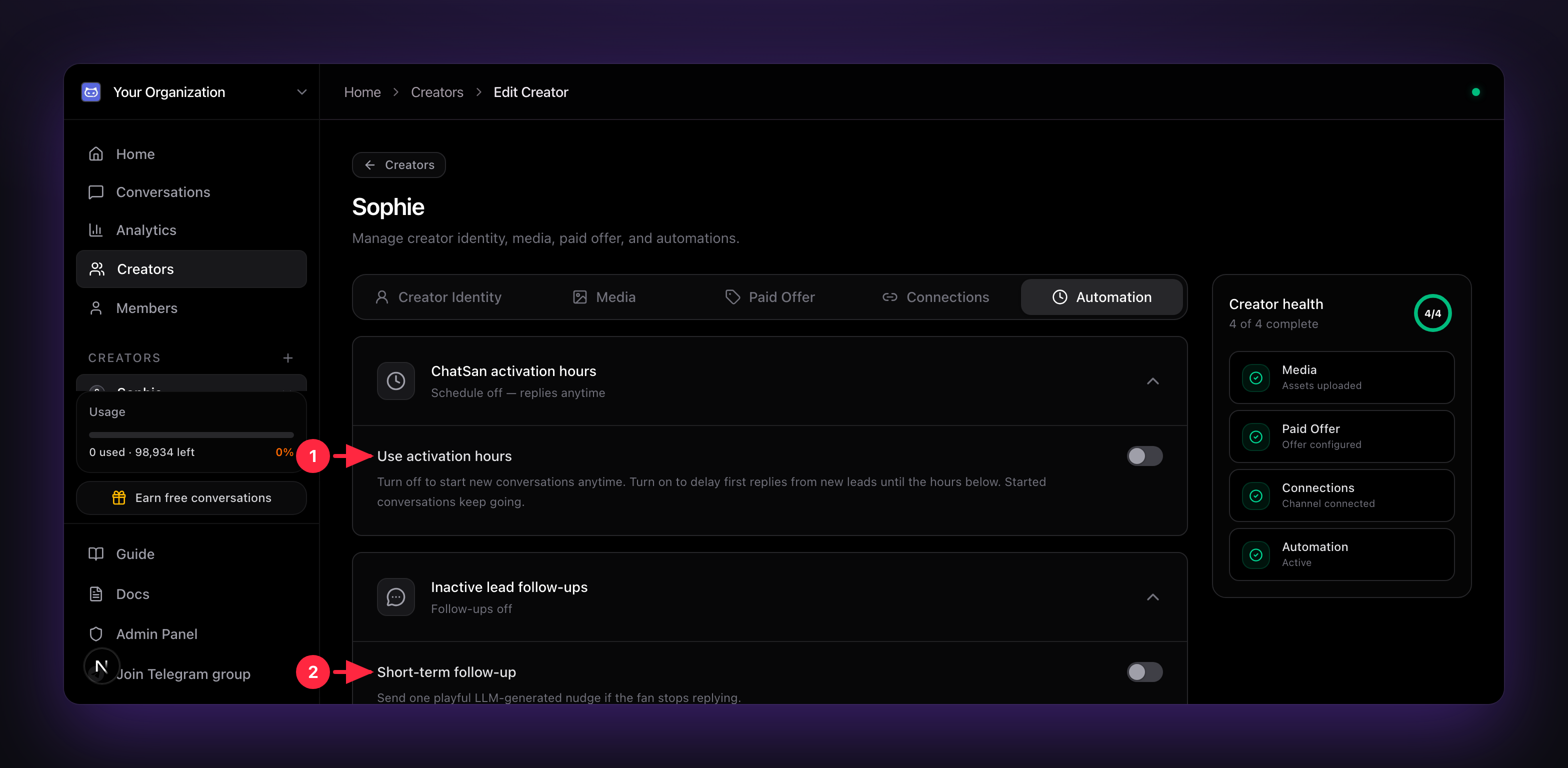Click the Edit Creator breadcrumb text

pos(531,92)
